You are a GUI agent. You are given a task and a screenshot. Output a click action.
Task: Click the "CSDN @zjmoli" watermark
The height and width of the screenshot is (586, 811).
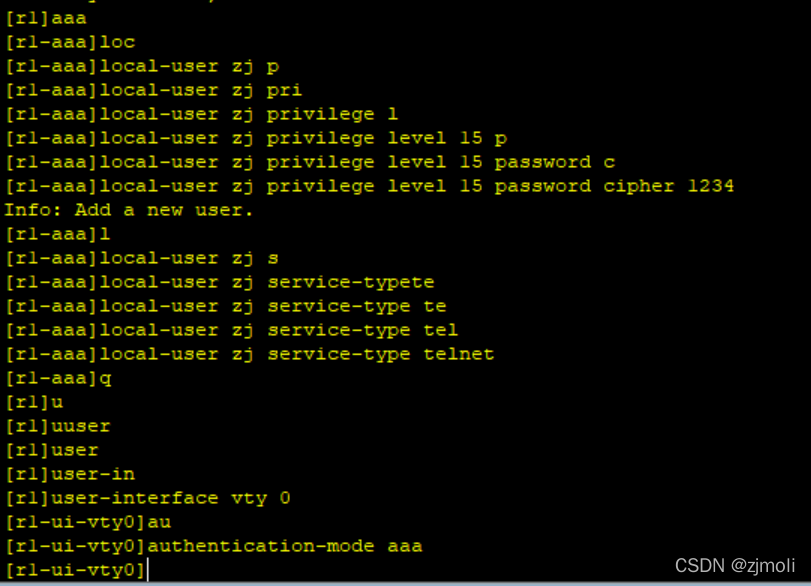click(737, 566)
